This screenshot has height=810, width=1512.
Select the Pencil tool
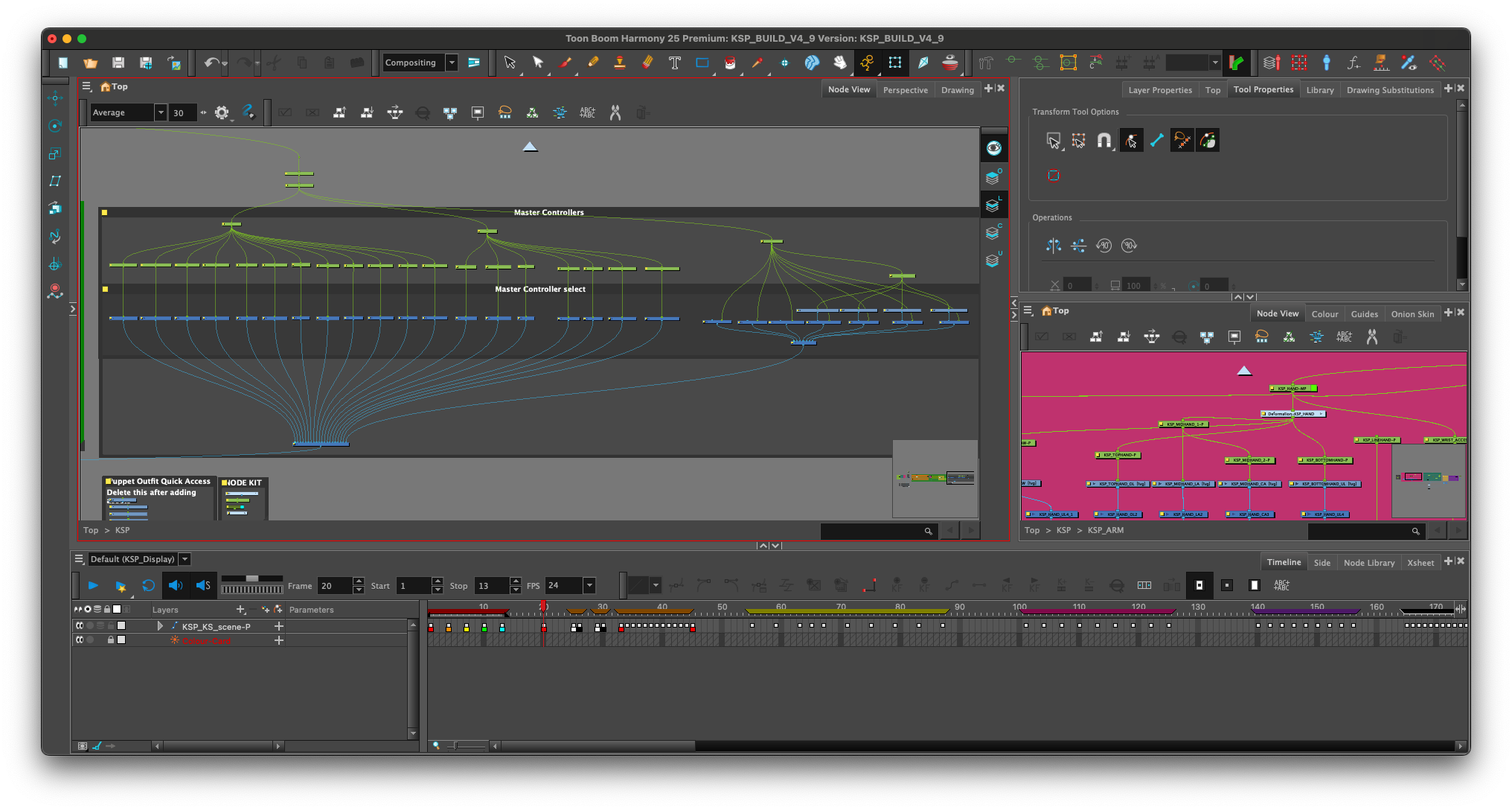click(x=593, y=63)
